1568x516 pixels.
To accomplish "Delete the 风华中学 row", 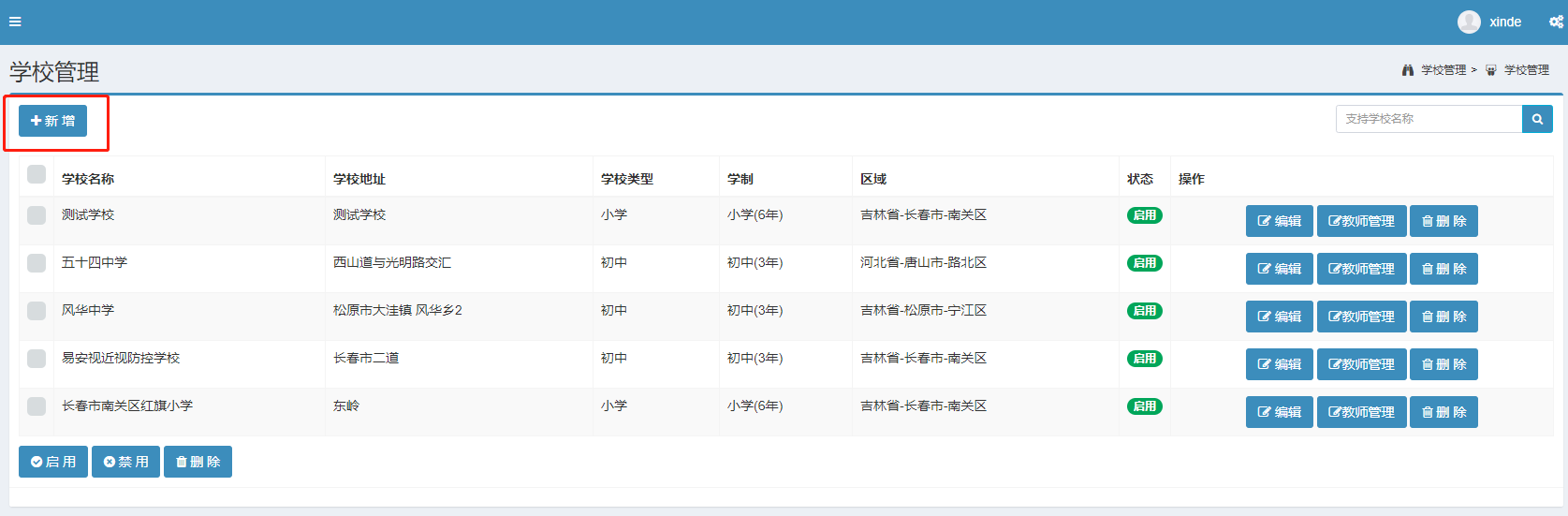I will (x=1443, y=317).
